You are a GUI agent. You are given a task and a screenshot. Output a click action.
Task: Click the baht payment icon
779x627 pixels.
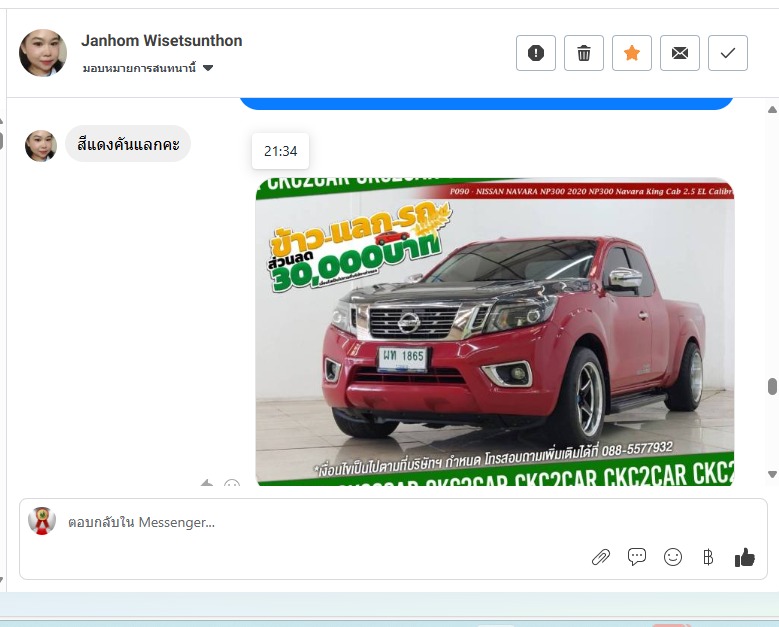point(708,557)
